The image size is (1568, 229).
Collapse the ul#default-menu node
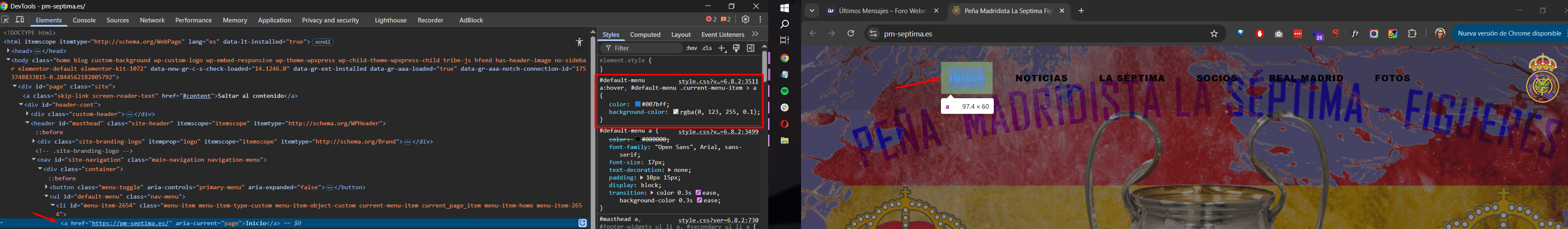coord(46,197)
